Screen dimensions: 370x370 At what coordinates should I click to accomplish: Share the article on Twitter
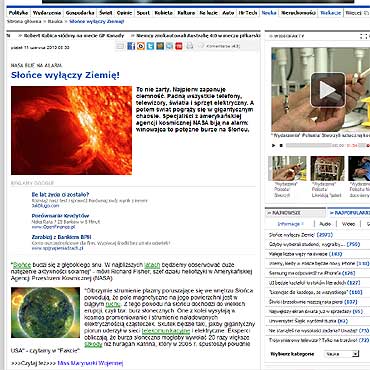click(x=150, y=46)
